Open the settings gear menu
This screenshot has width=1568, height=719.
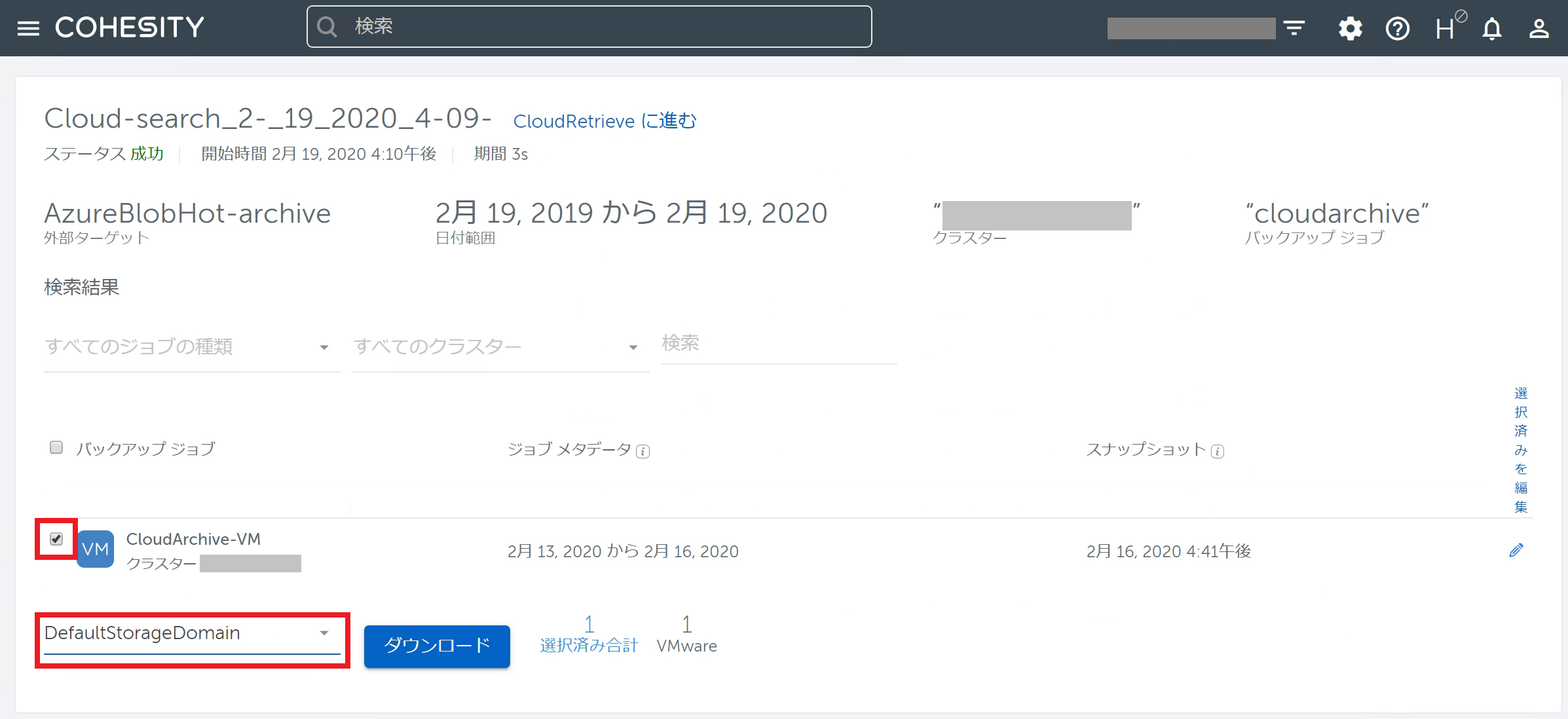[x=1350, y=28]
